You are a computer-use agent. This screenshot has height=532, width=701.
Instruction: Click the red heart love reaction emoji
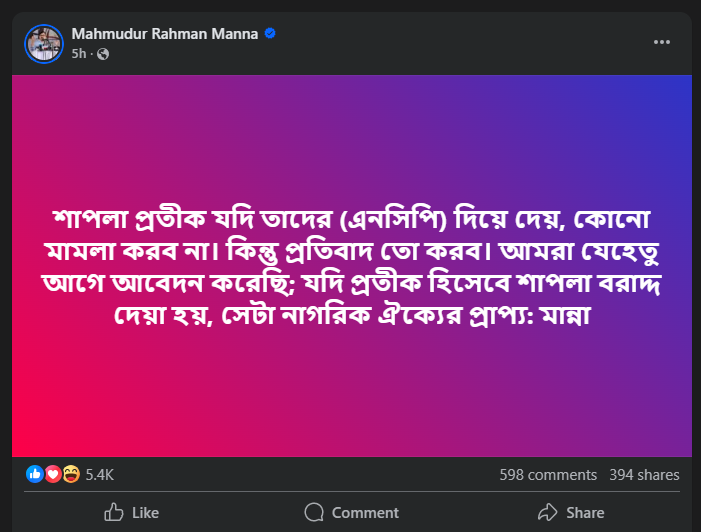pos(53,475)
